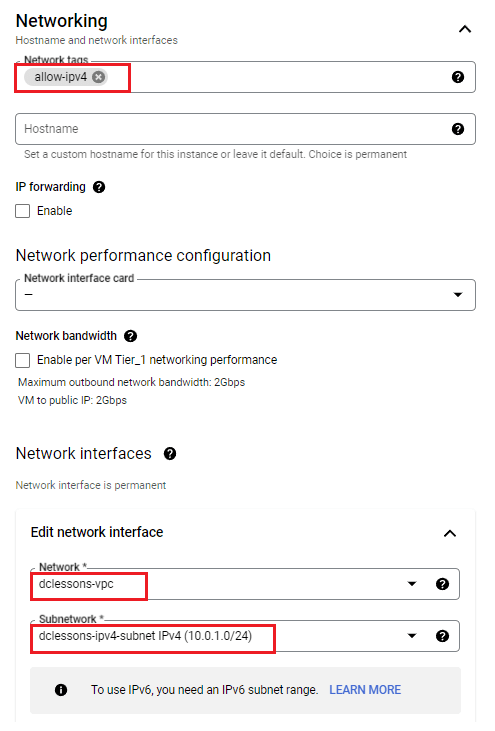Open Network interfaces help icon
Viewport: 495px width, 731px height.
pyautogui.click(x=170, y=454)
